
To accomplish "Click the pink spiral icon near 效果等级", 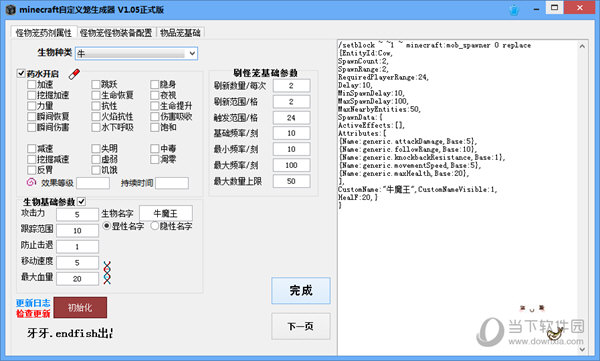I will click(x=31, y=182).
